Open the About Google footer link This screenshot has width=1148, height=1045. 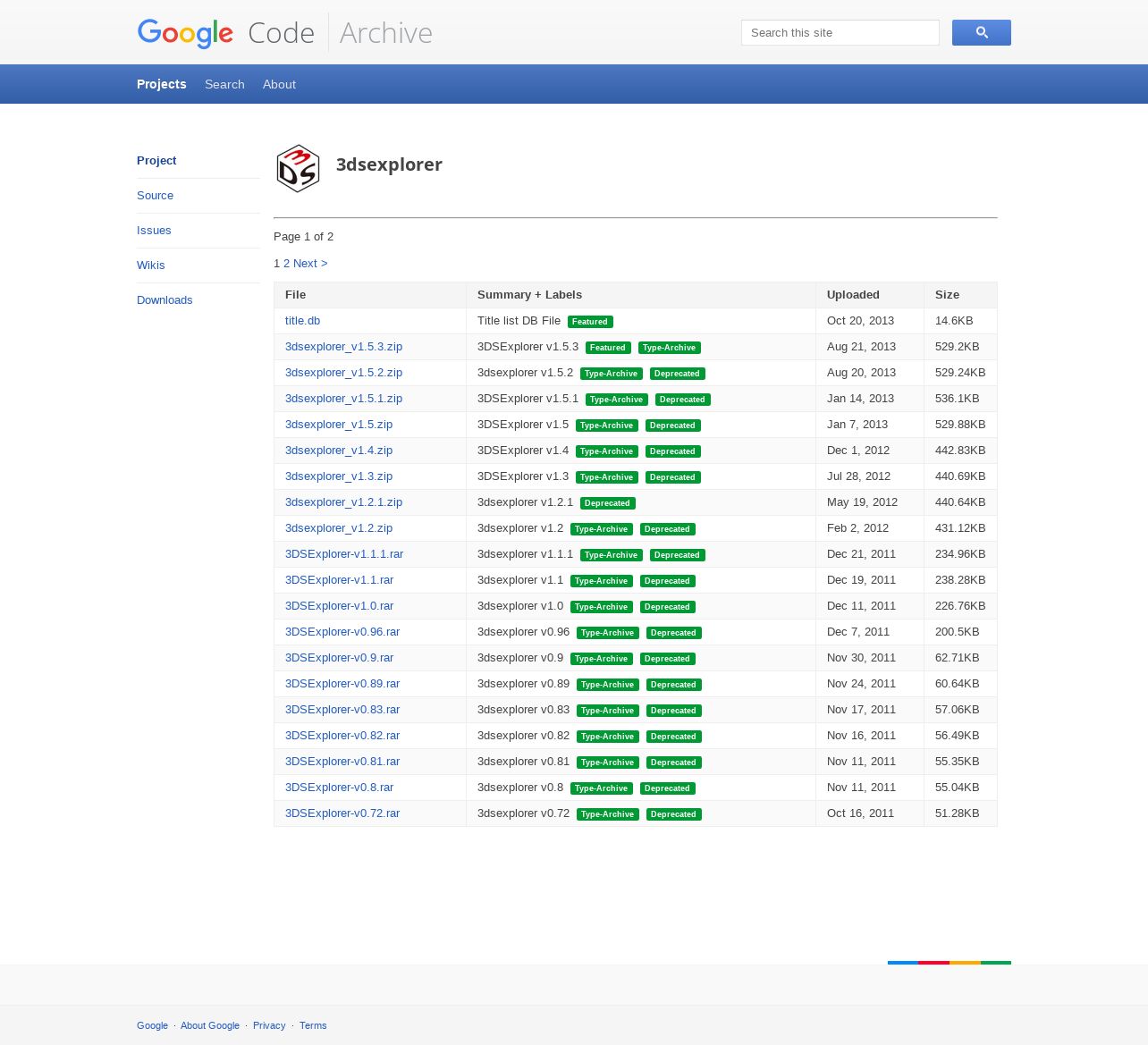(210, 1026)
